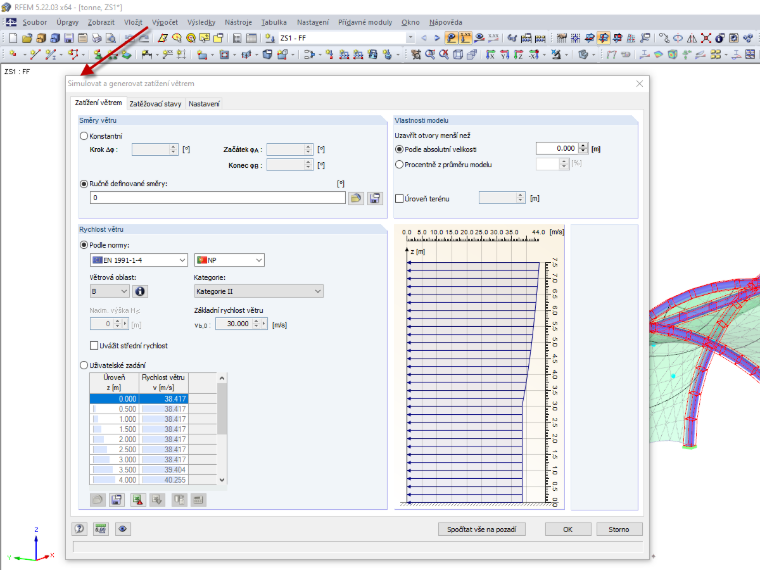Click the info button next to wind zone

pos(140,291)
